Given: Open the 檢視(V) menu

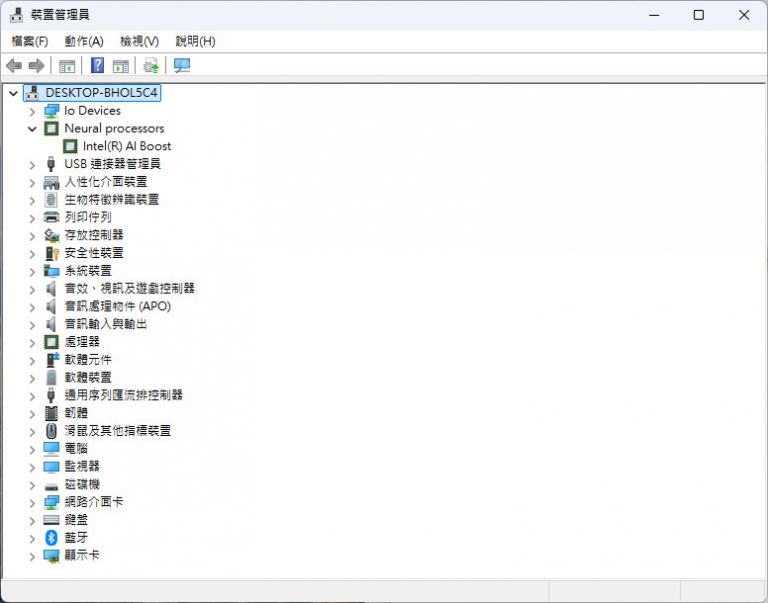Looking at the screenshot, I should coord(140,42).
